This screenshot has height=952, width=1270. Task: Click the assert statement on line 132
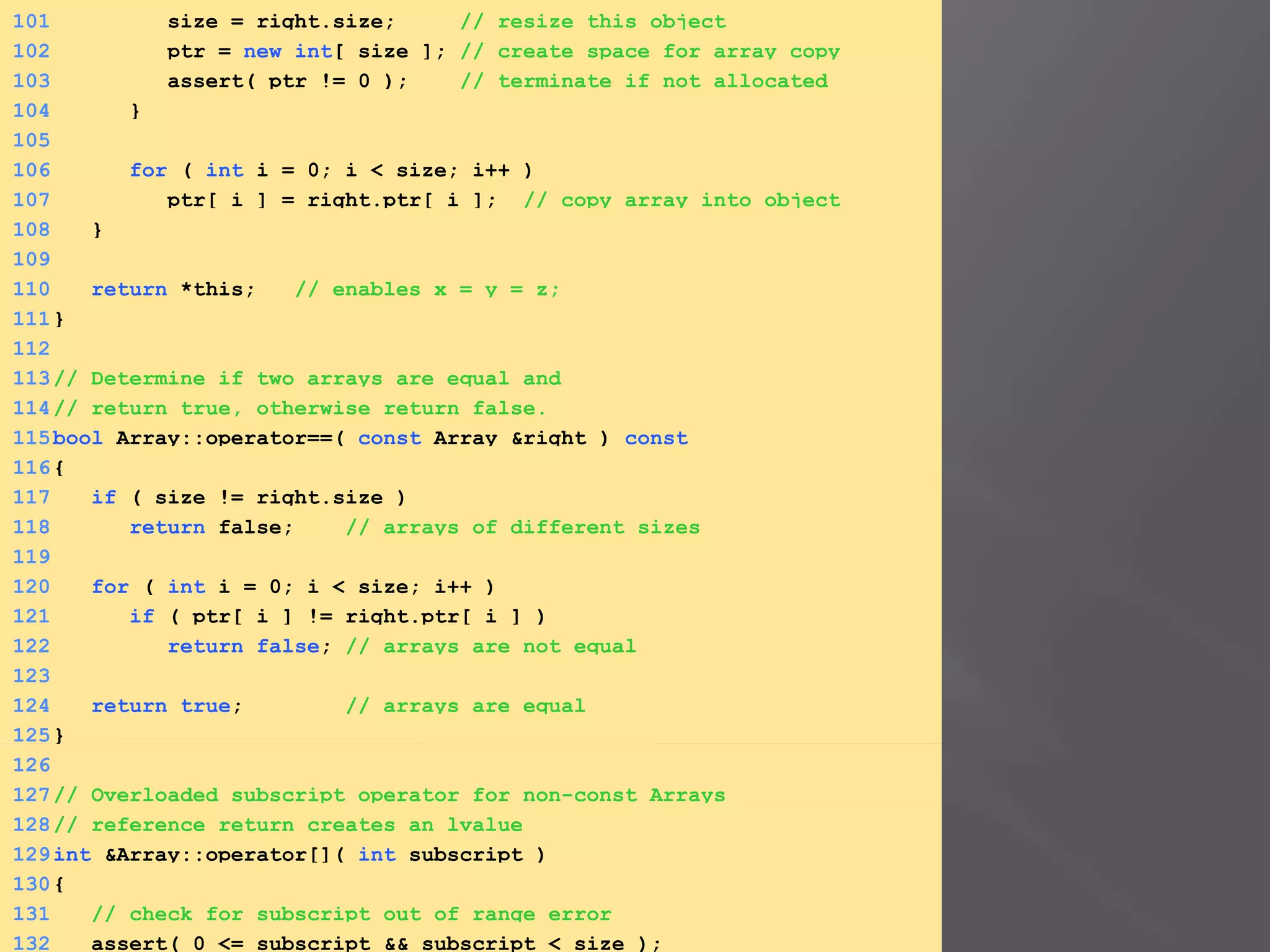click(377, 943)
